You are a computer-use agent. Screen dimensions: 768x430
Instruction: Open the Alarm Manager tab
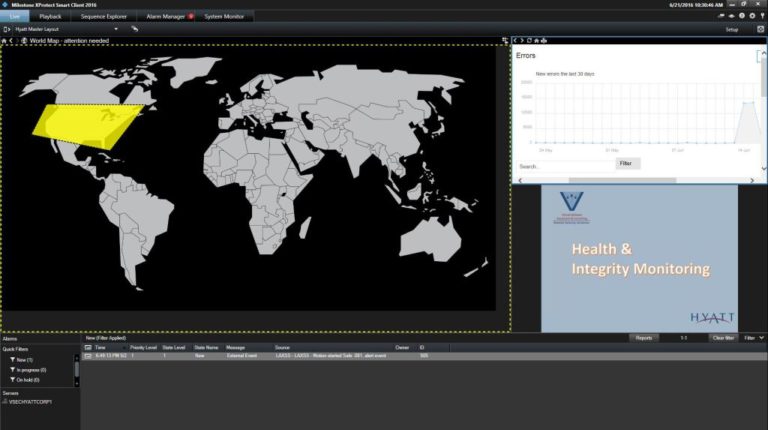166,16
